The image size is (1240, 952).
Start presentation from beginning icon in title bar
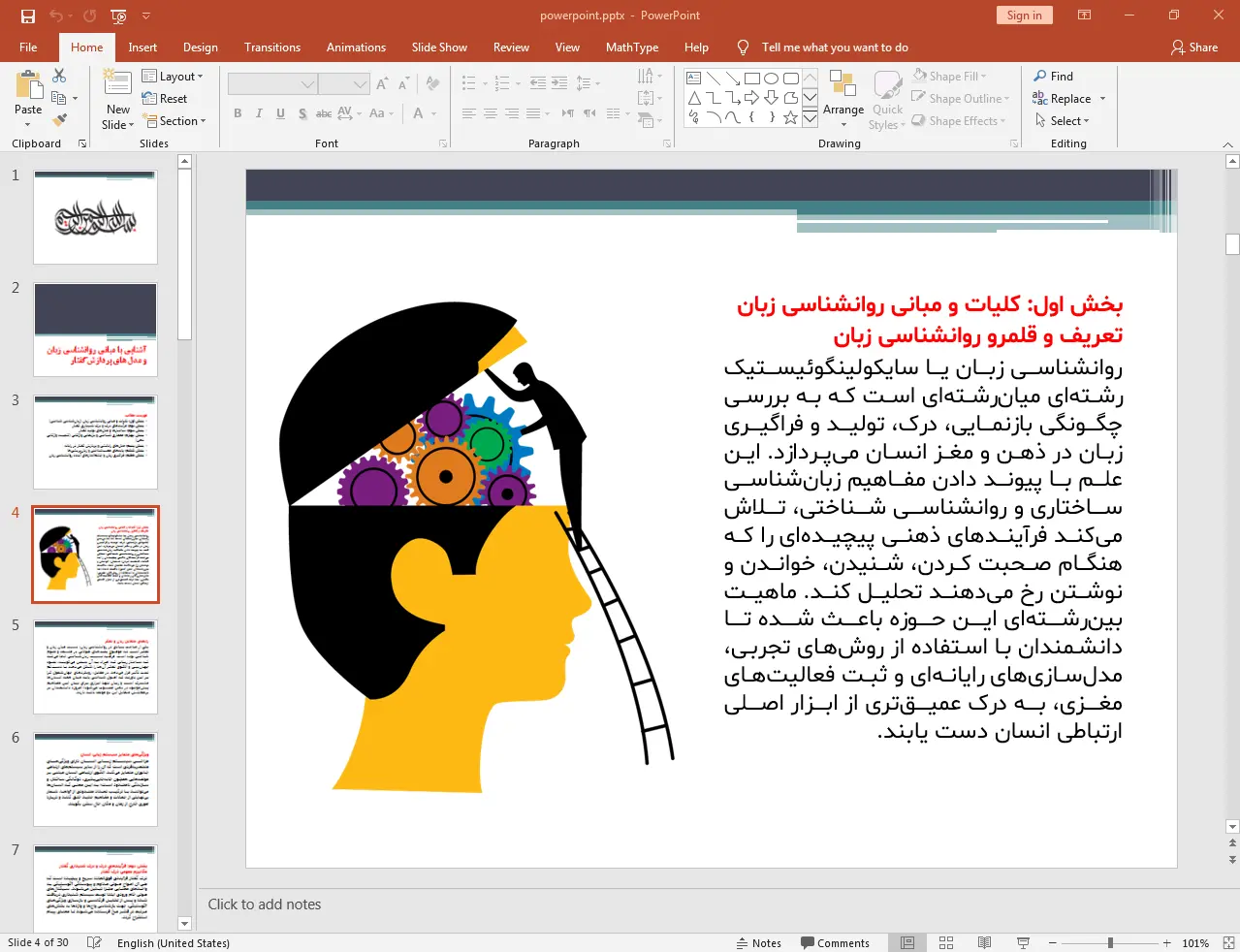pos(118,16)
